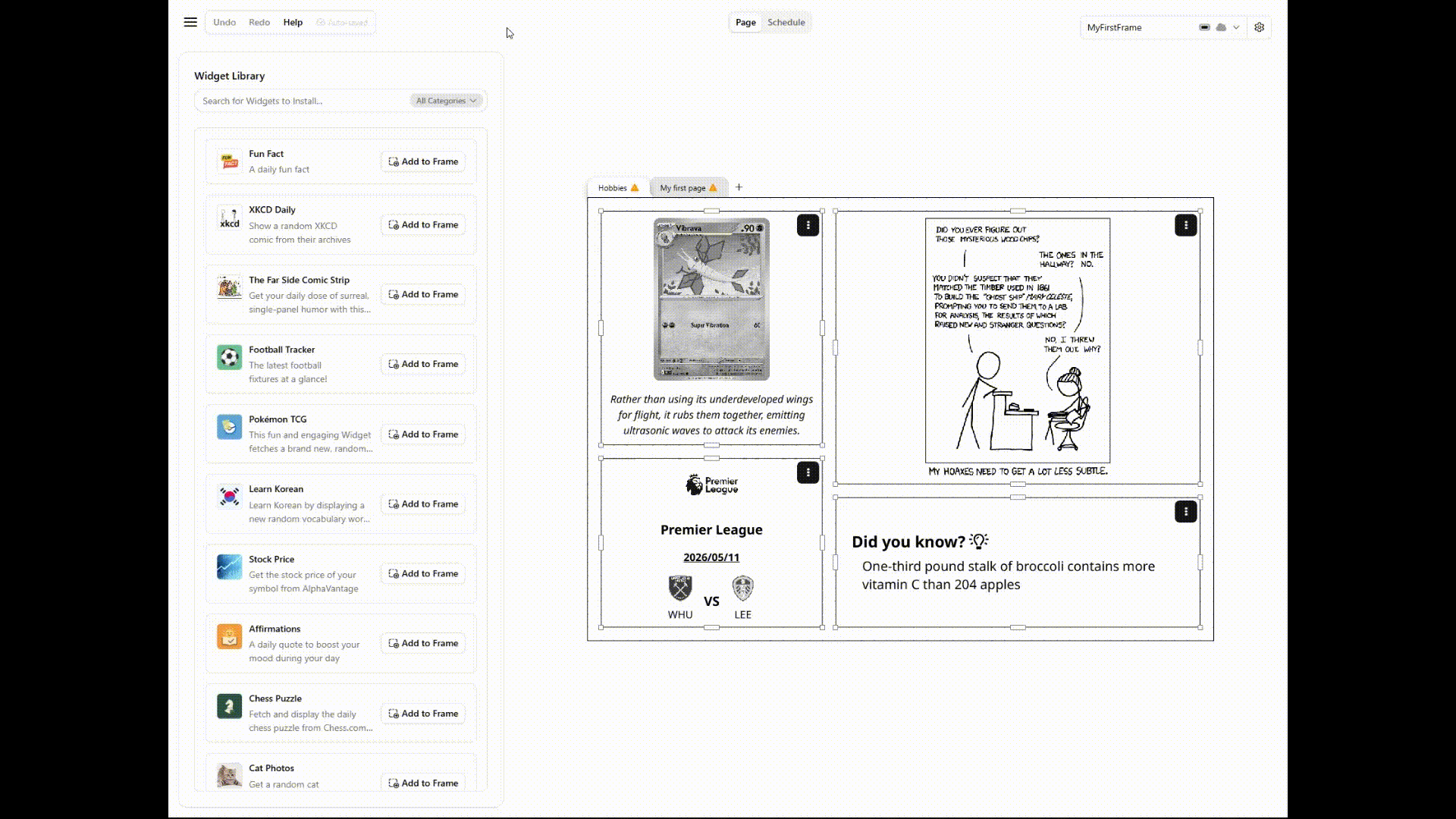1456x819 pixels.
Task: Click the Premier League heading text
Action: (x=711, y=530)
